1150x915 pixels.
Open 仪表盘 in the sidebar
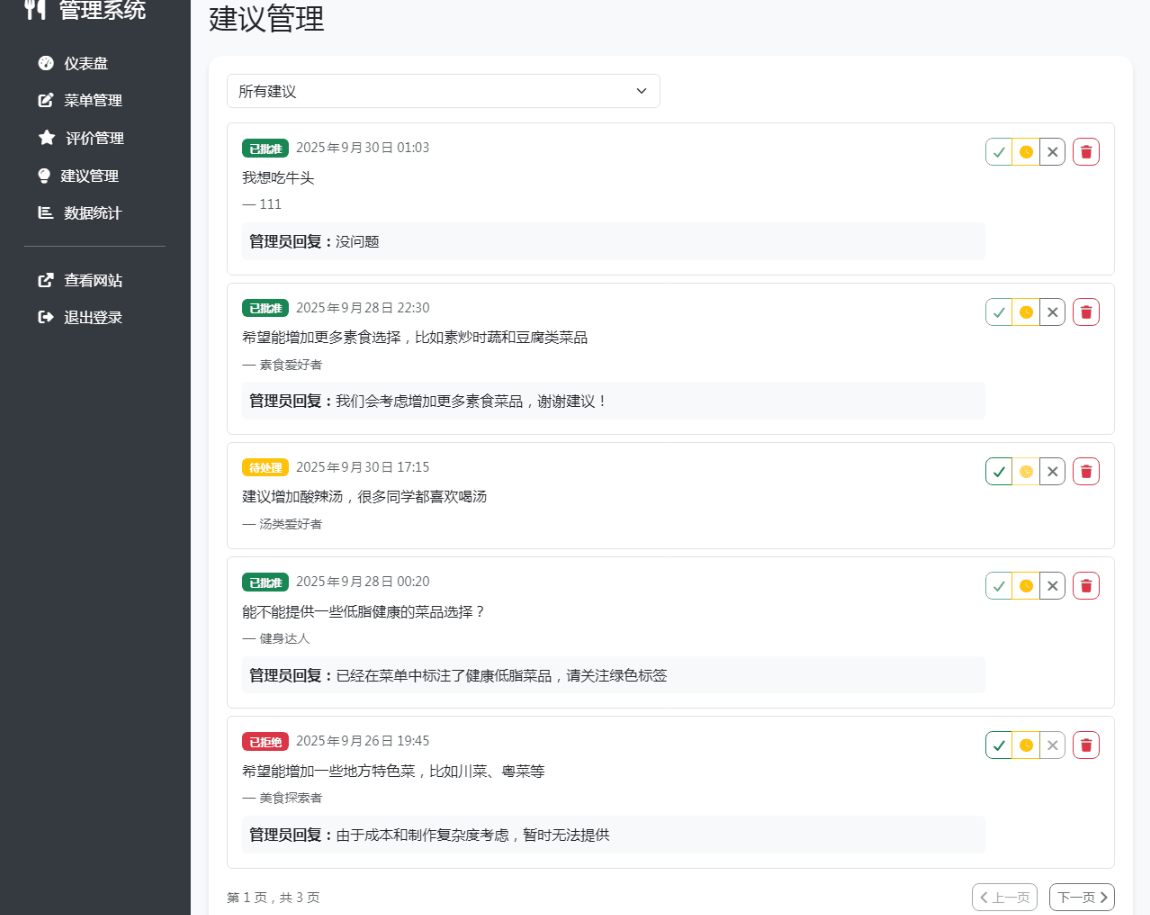coord(85,63)
